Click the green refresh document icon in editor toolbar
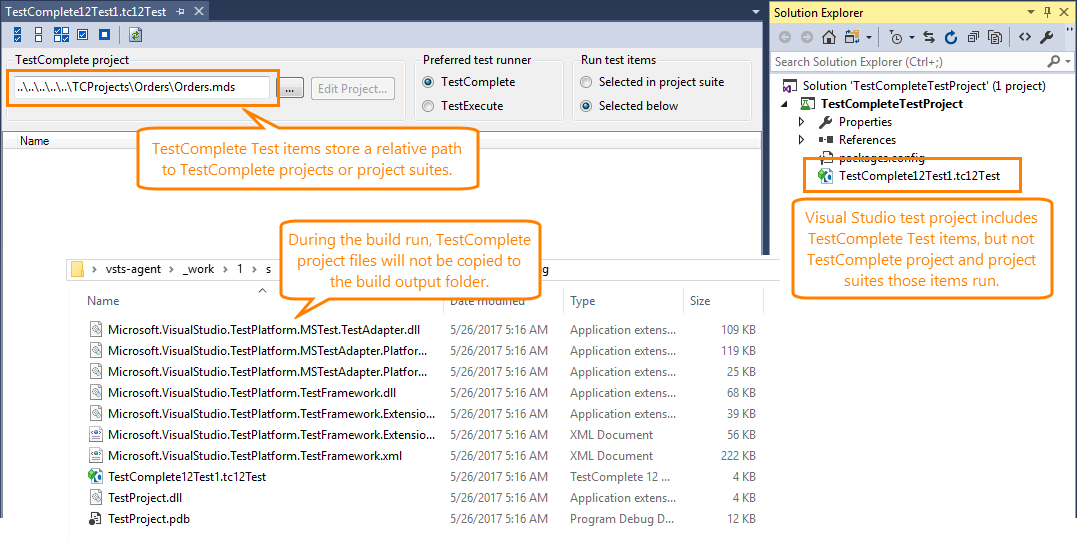The width and height of the screenshot is (1077, 541). tap(135, 34)
